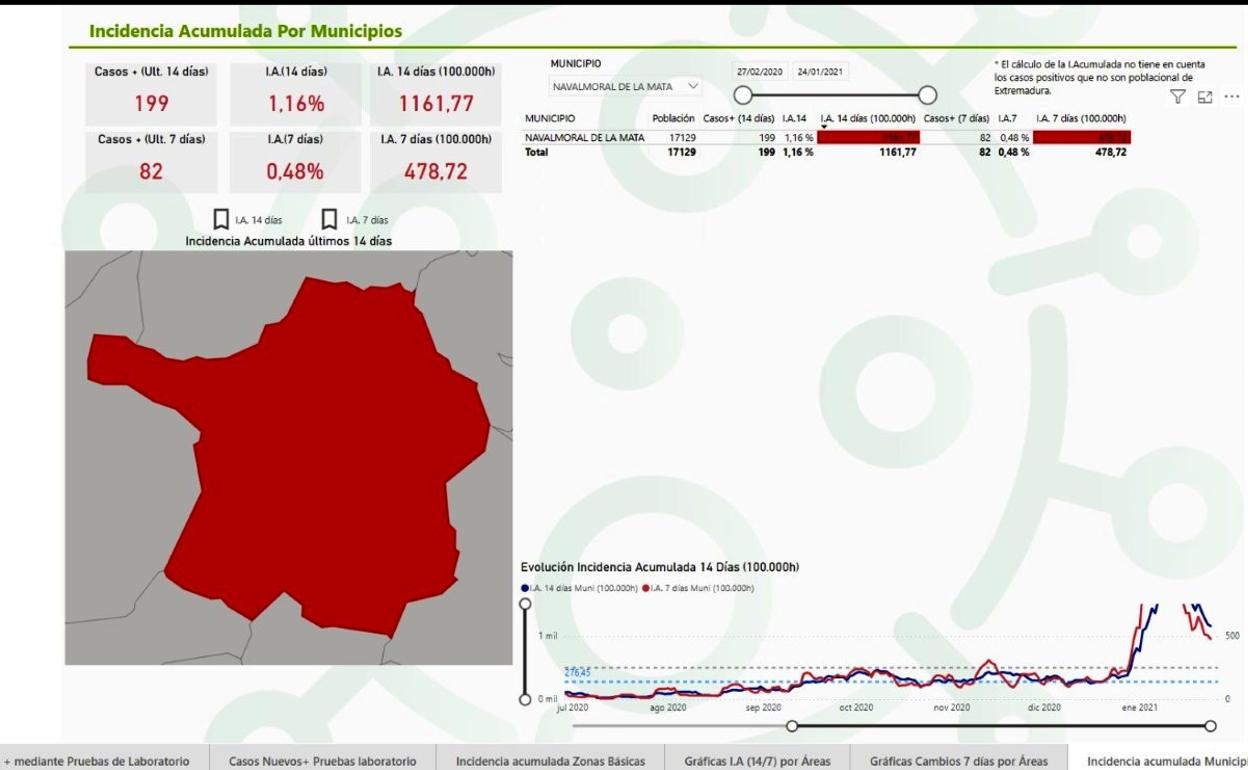Sort by I.A. 7 días (100.000h) header
Viewport: 1248px width, 770px height.
(x=1080, y=119)
